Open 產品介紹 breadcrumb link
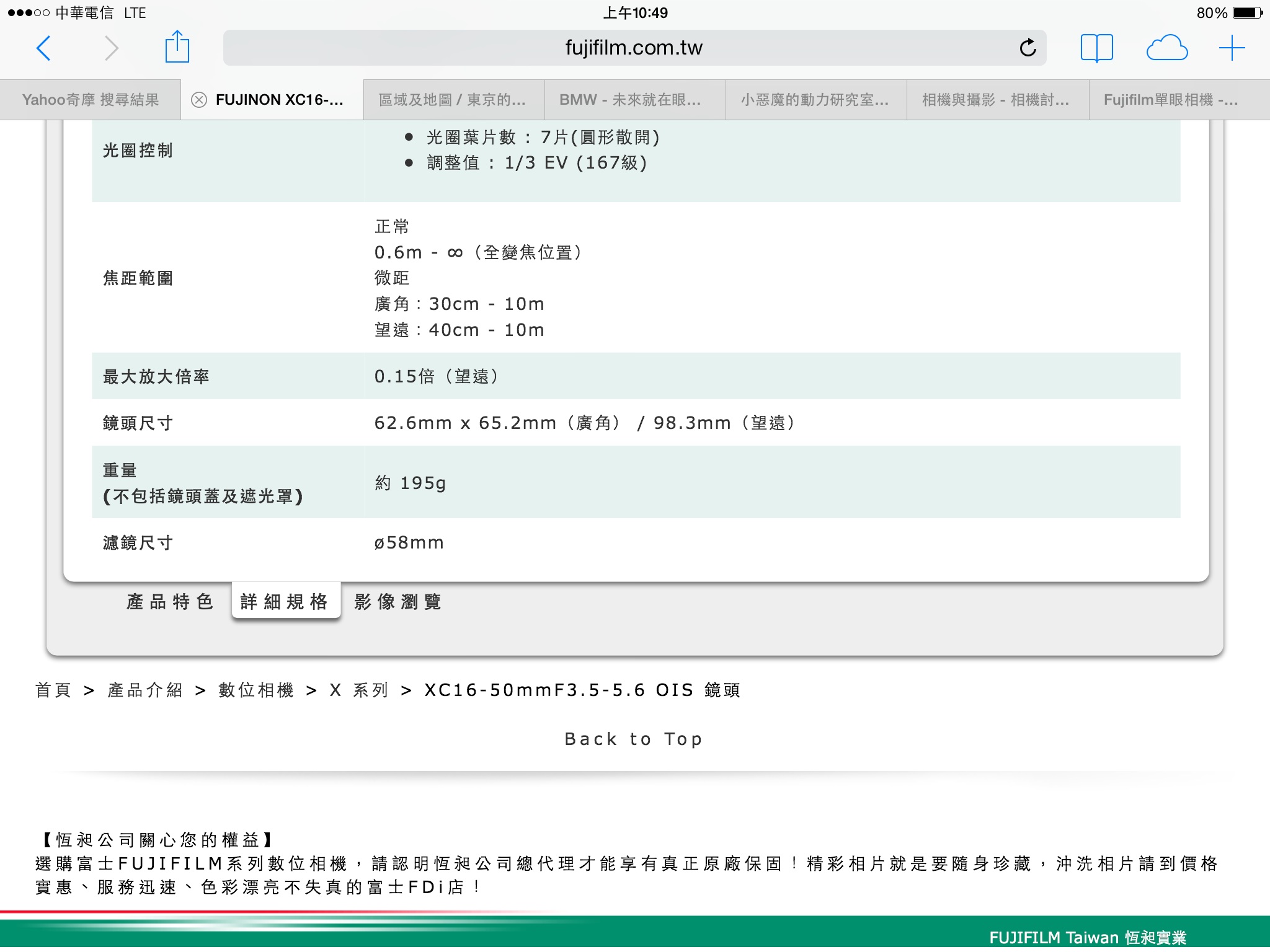This screenshot has height=952, width=1270. [145, 690]
